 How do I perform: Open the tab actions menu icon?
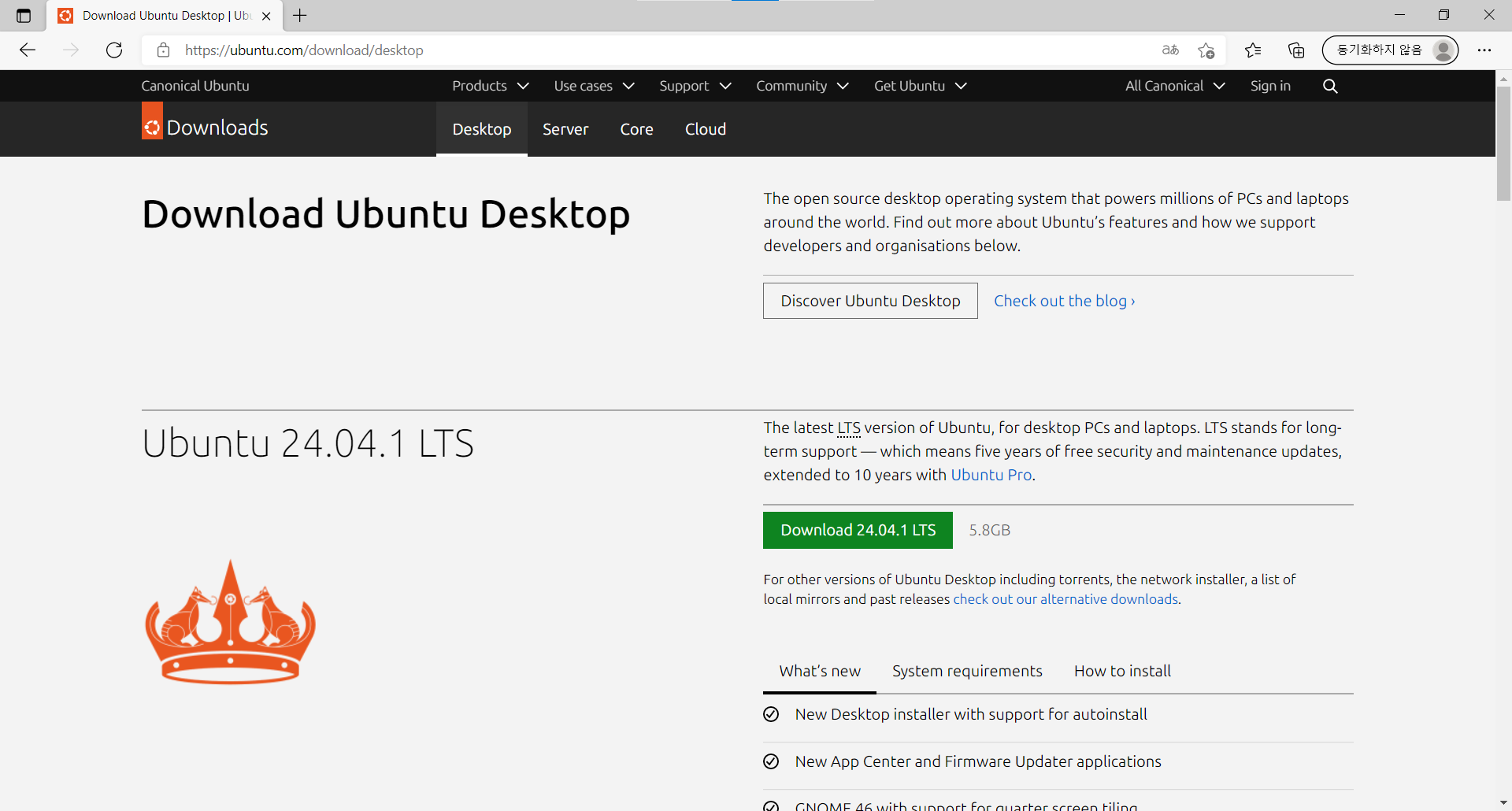point(24,16)
